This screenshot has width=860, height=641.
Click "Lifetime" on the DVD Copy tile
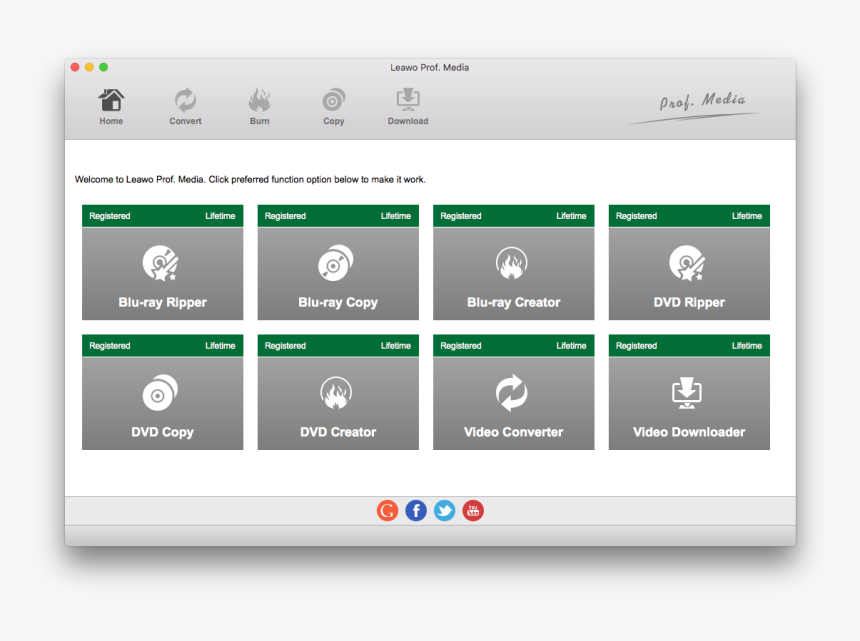(220, 346)
